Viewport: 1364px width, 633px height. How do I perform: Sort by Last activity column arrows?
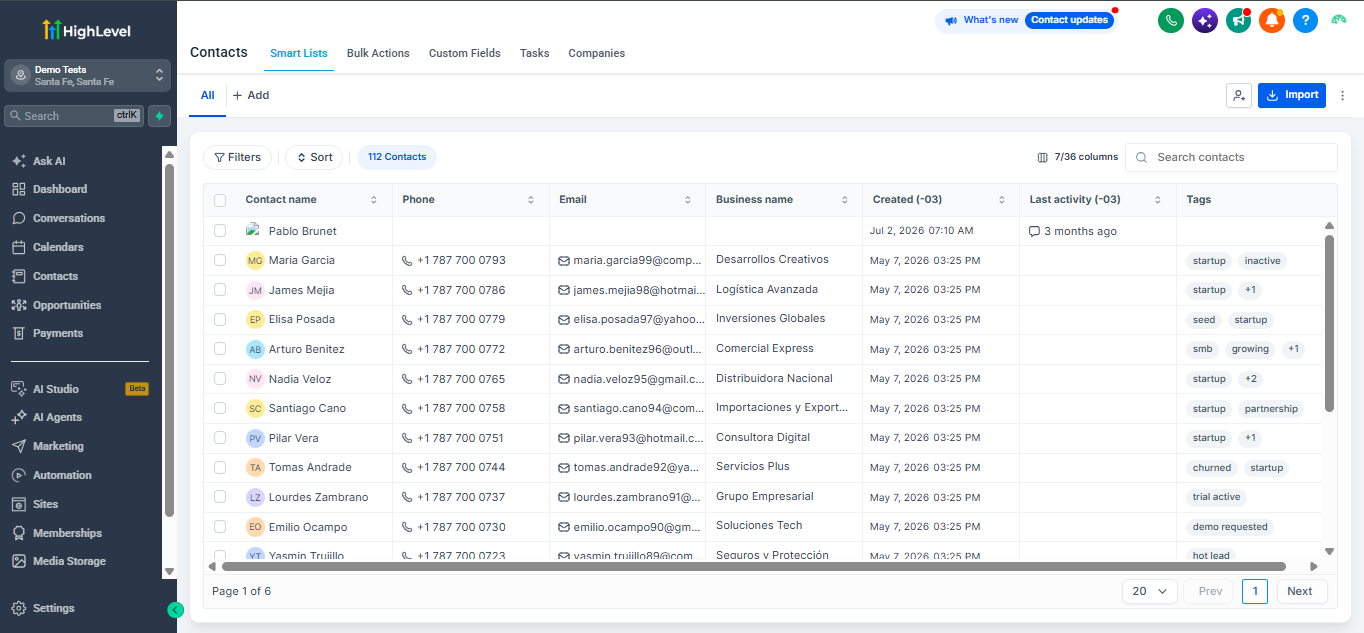tap(1158, 200)
